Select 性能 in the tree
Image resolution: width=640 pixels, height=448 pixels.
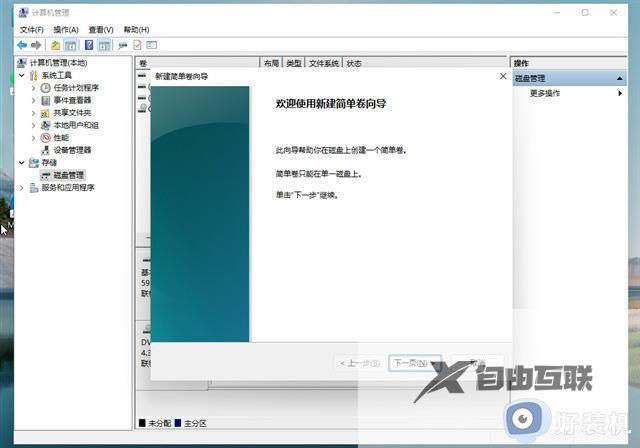pos(61,138)
